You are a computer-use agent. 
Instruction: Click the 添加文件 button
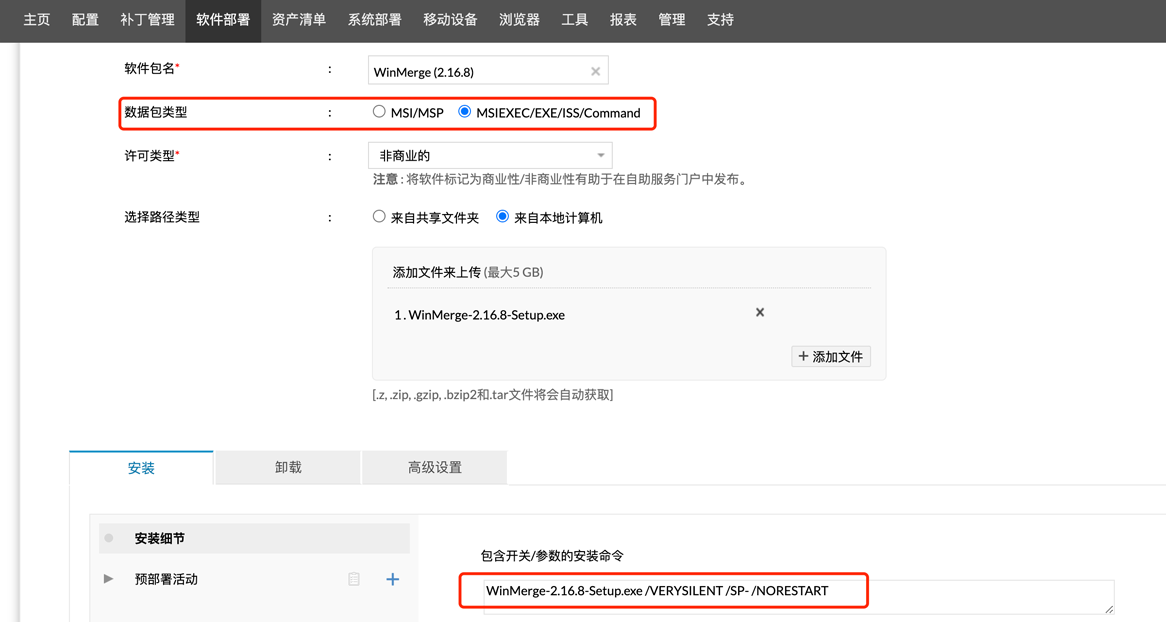click(831, 356)
